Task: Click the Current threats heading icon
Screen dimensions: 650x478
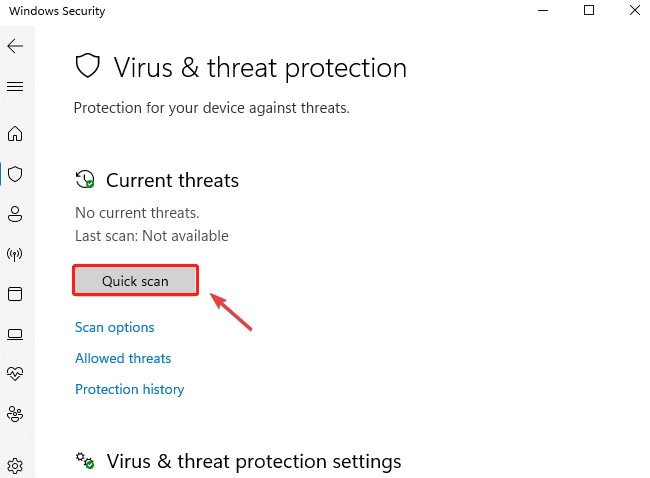Action: coord(85,180)
